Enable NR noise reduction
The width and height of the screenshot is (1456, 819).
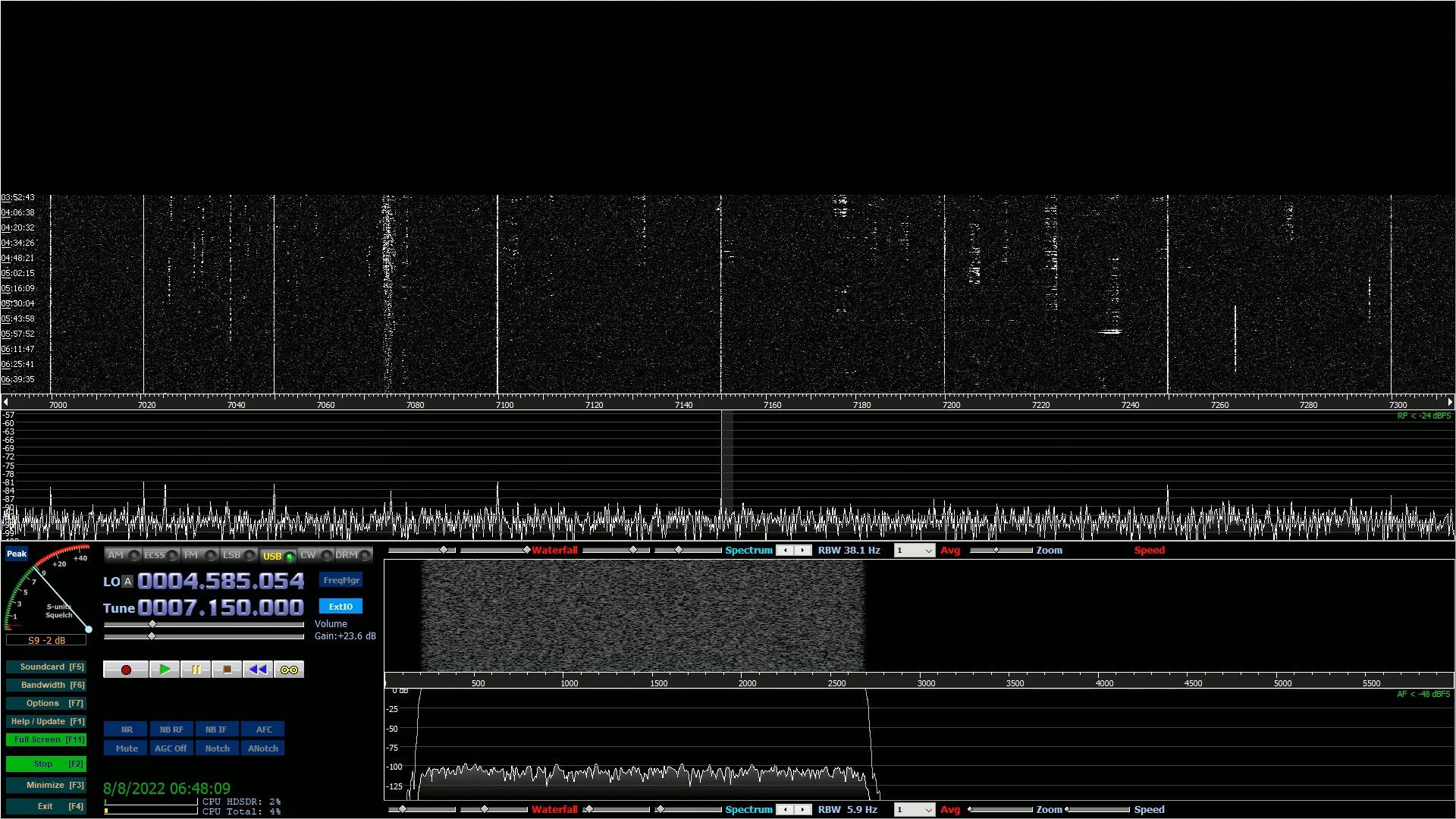(126, 729)
